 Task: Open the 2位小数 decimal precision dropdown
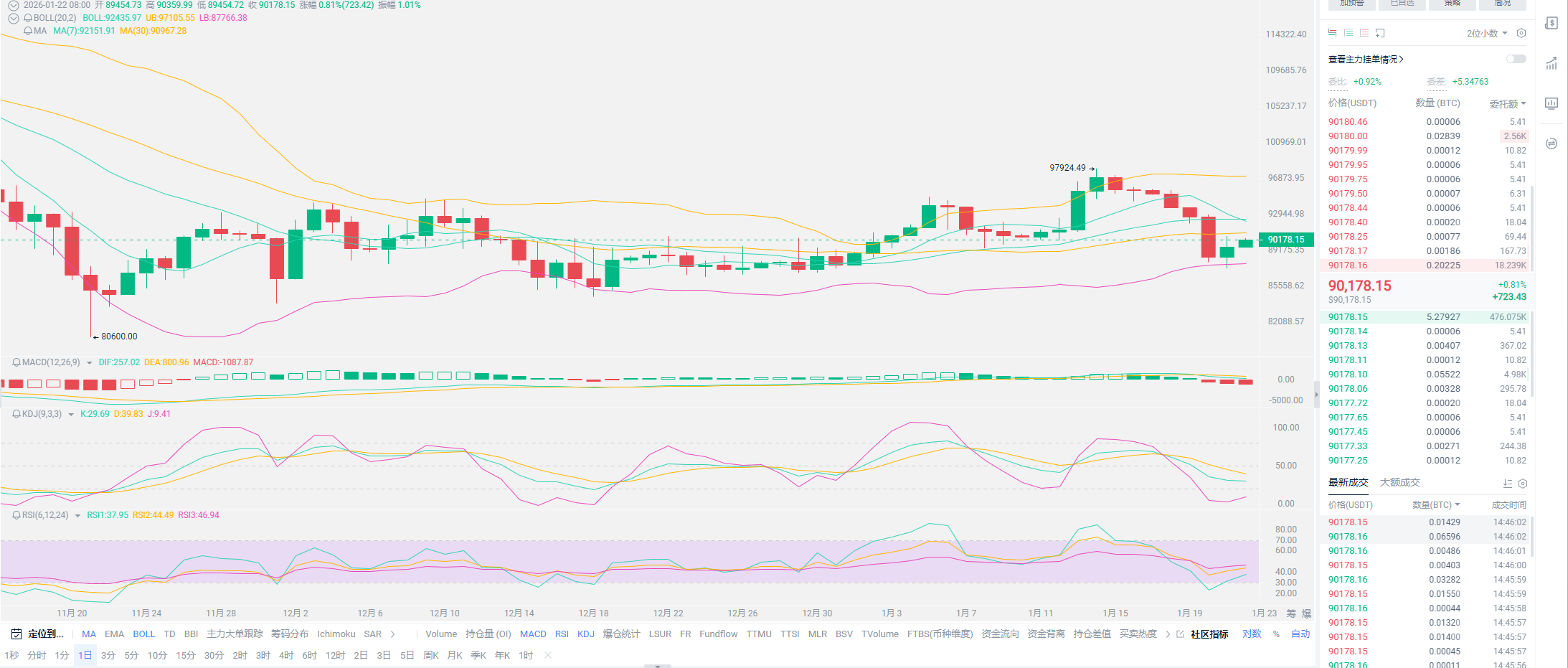pyautogui.click(x=1486, y=33)
